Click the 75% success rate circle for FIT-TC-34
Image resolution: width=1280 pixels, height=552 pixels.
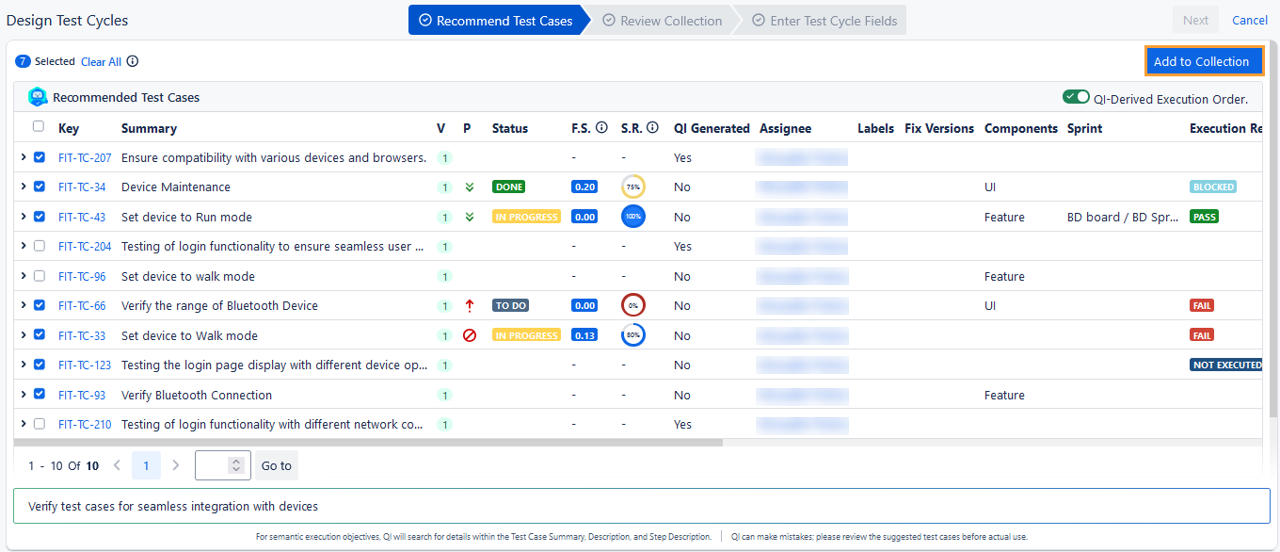tap(633, 187)
